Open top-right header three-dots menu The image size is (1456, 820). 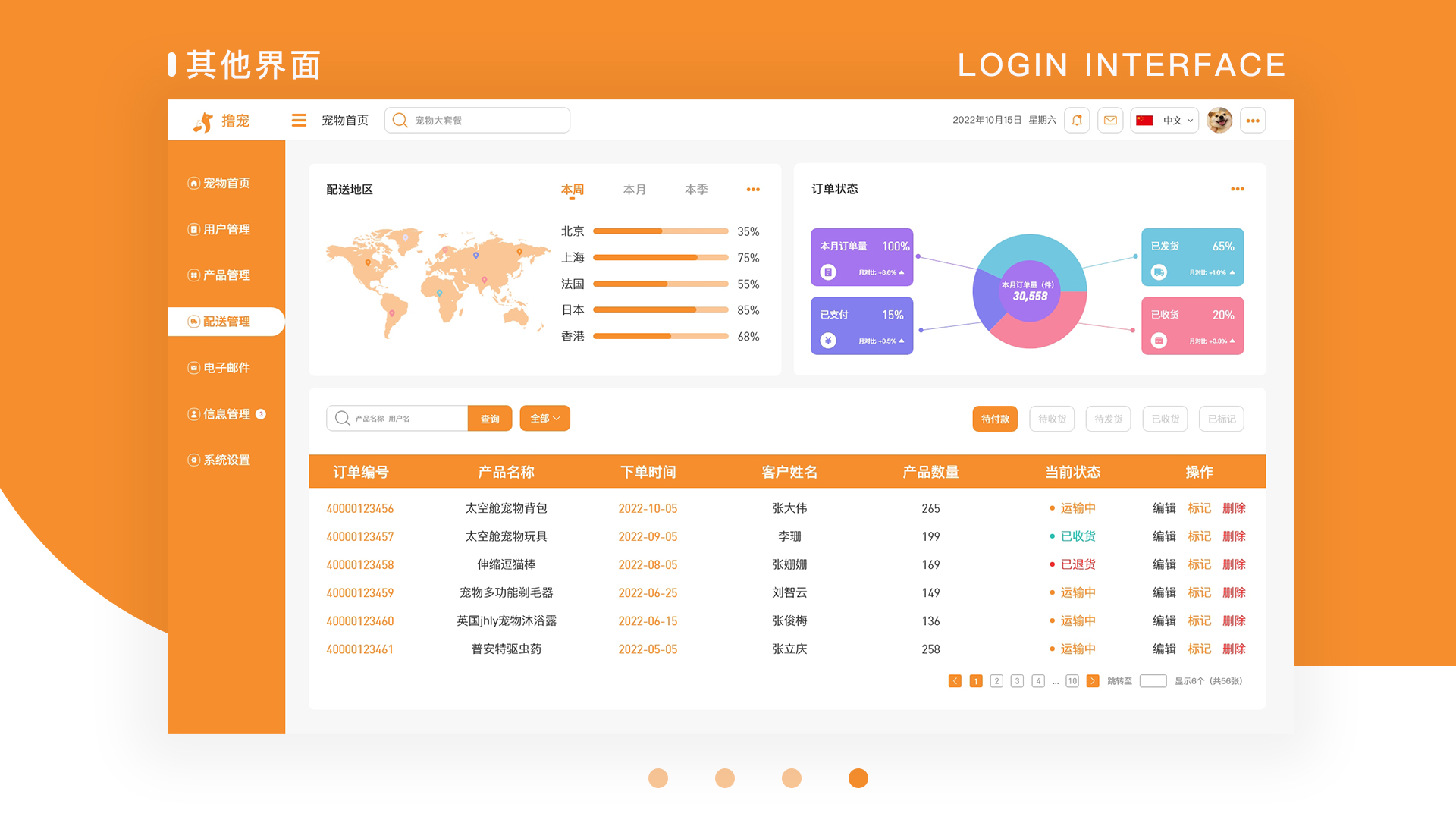tap(1253, 121)
